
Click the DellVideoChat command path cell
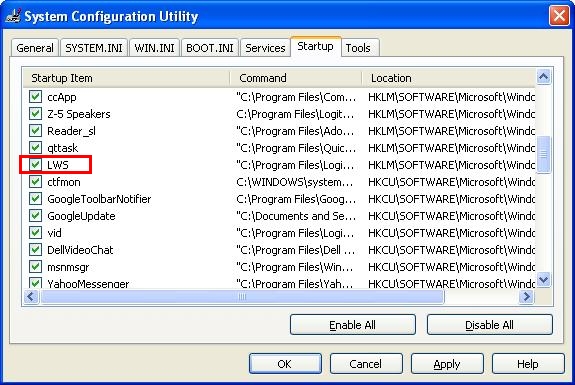295,250
